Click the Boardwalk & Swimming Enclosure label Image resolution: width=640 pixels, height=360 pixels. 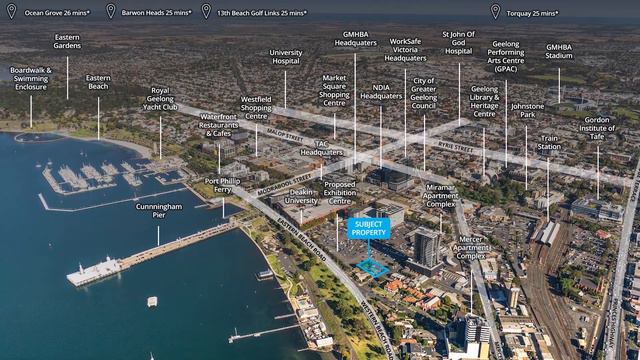31,78
